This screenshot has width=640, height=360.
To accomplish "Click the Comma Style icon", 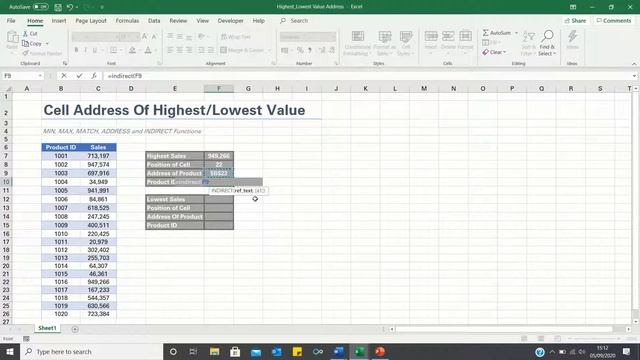I will [310, 50].
